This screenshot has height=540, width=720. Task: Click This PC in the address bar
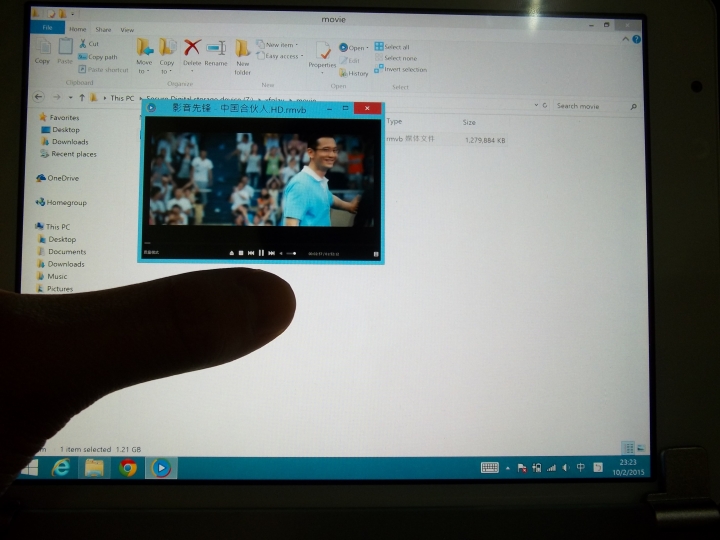[x=122, y=98]
